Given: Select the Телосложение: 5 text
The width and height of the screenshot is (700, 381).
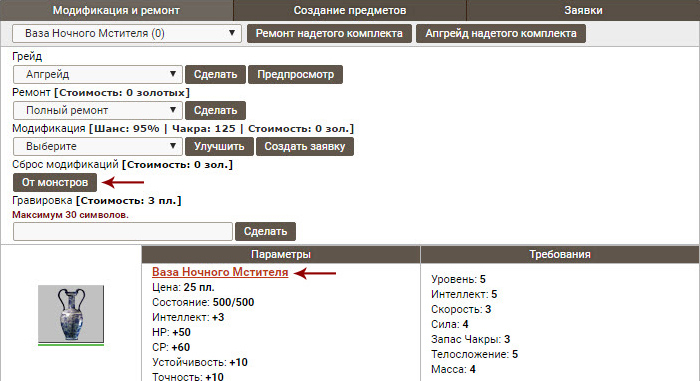Looking at the screenshot, I should click(x=475, y=354).
